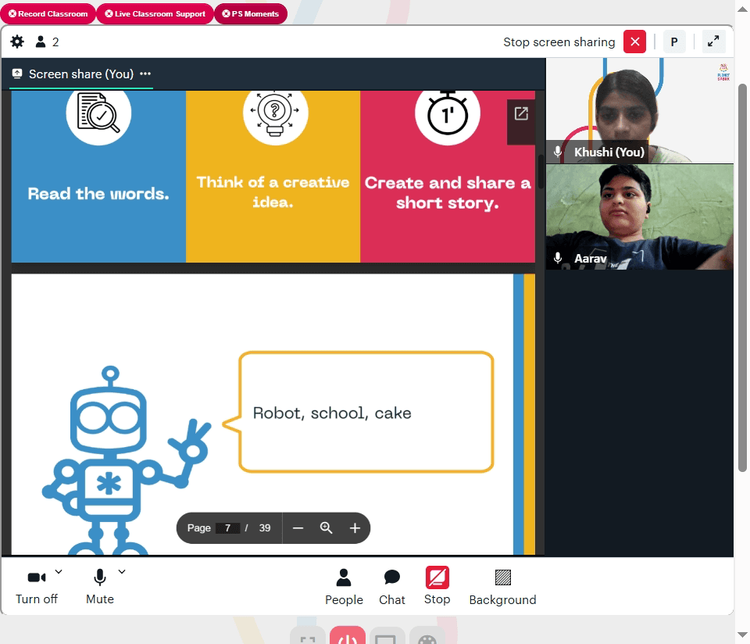Stop screen sharing with red X button

click(x=634, y=42)
